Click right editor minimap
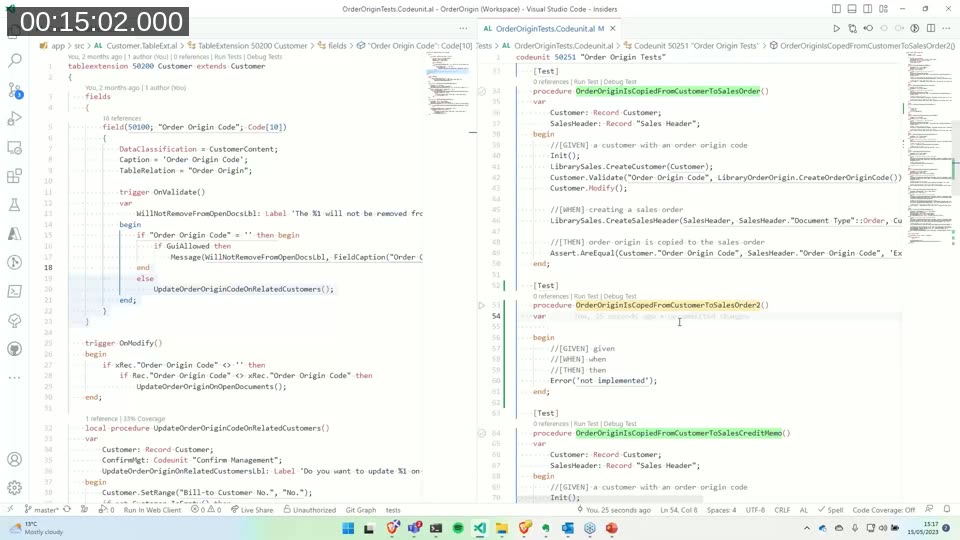The height and width of the screenshot is (540, 960). coord(928,147)
